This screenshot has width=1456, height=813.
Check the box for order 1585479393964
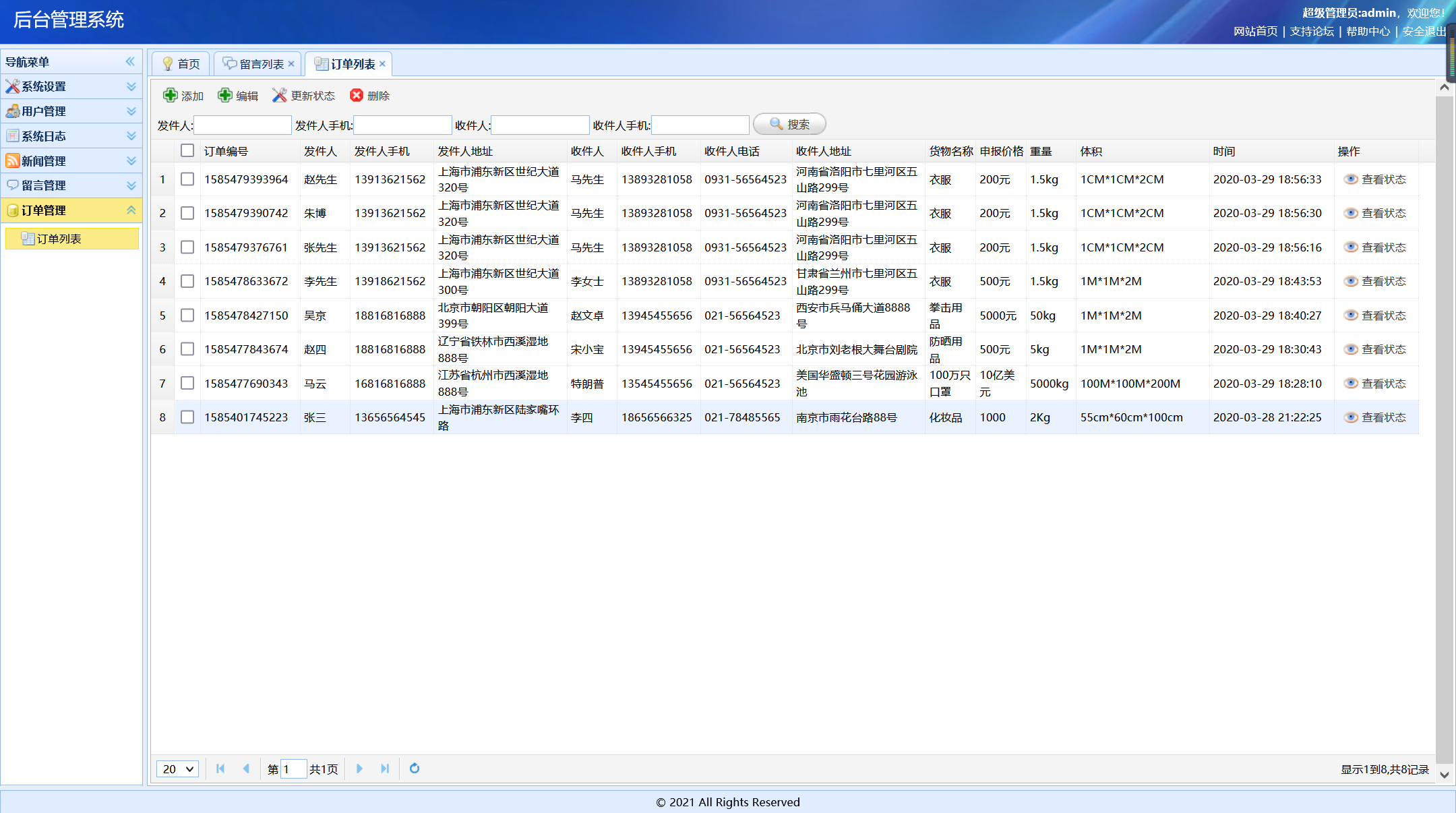[x=187, y=179]
